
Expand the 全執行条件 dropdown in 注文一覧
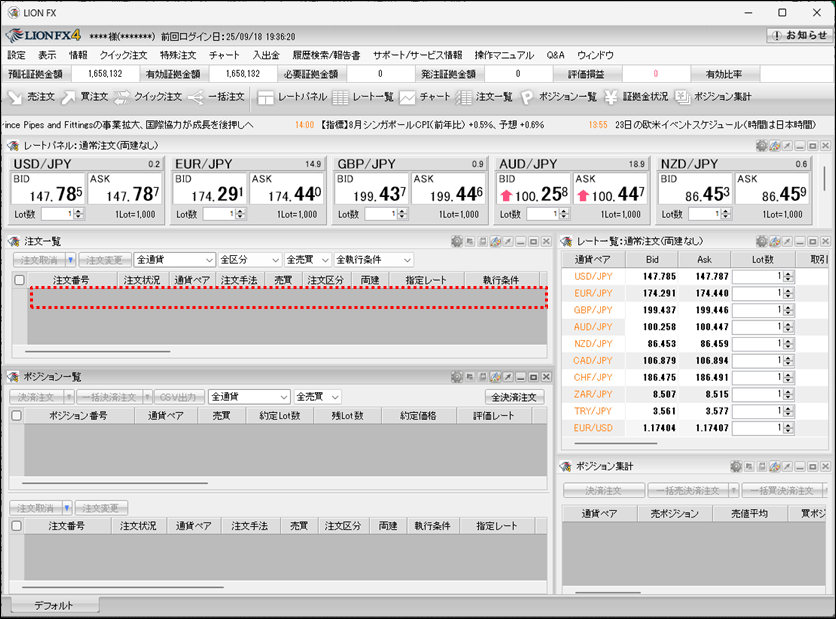tap(373, 260)
